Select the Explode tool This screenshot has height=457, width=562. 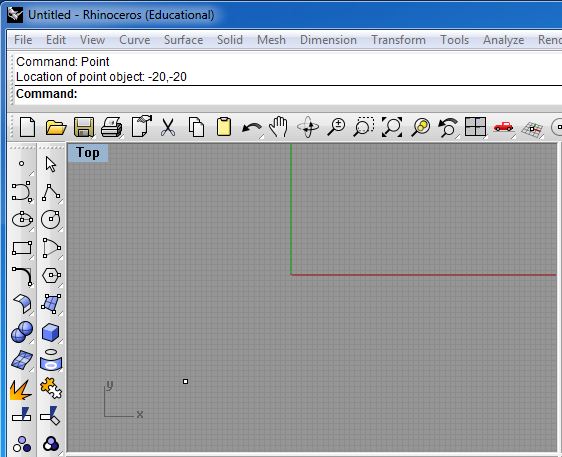21,390
